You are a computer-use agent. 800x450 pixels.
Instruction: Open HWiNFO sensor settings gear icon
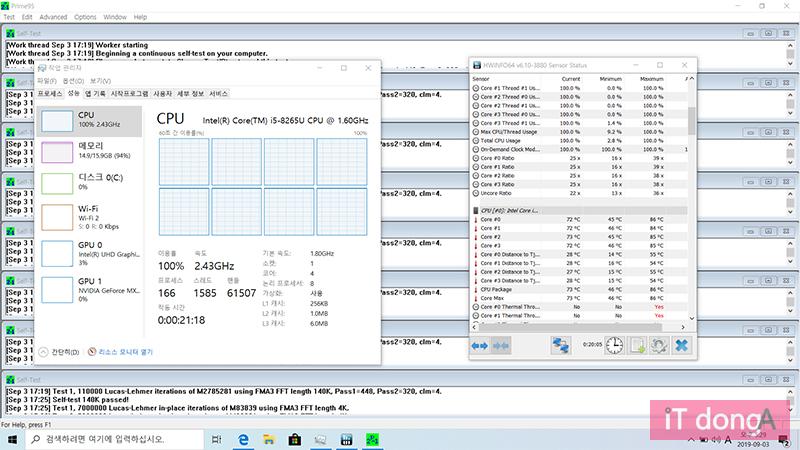pos(659,345)
